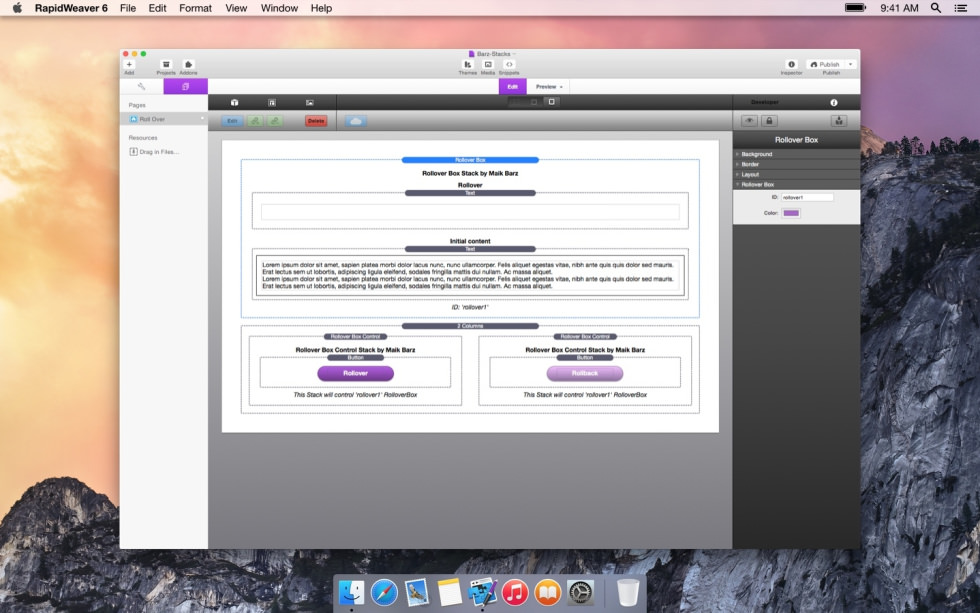
Task: Click Drag in Files resources entry
Action: 154,152
